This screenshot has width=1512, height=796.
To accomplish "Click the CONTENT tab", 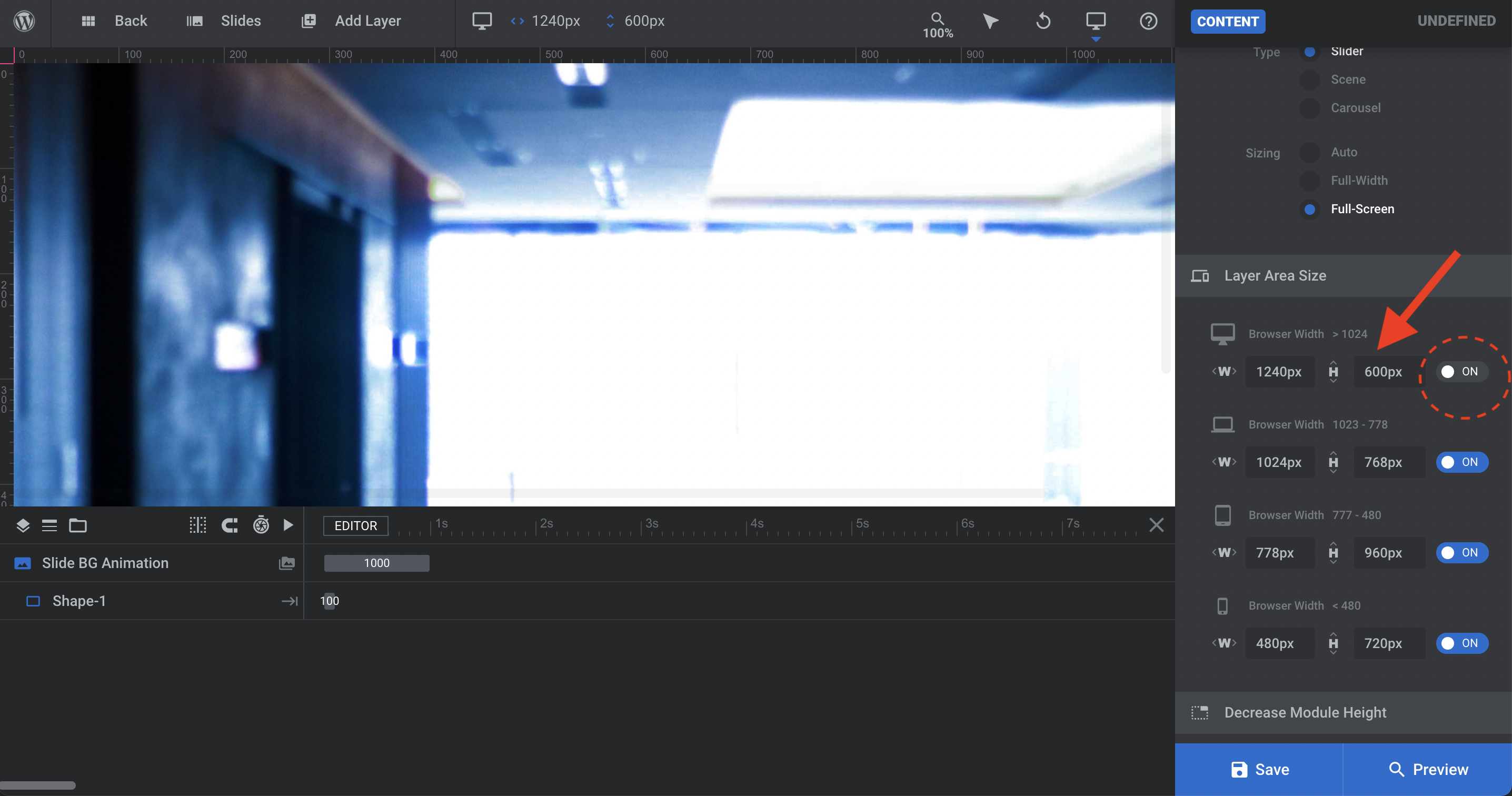I will click(1228, 21).
